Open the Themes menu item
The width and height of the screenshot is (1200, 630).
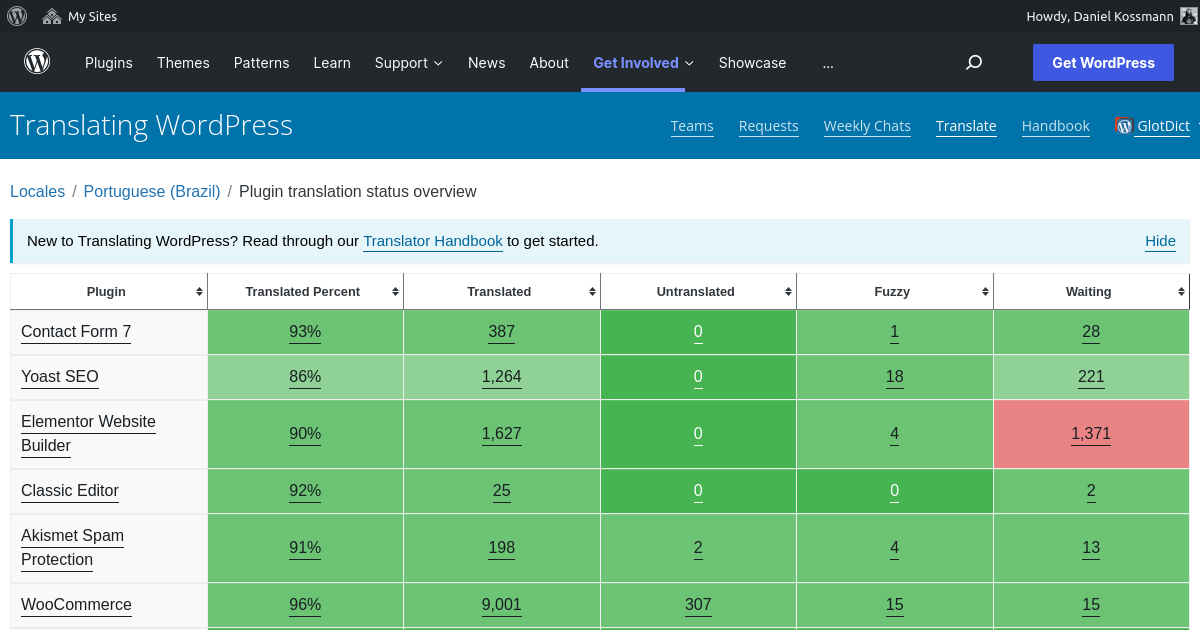[183, 63]
